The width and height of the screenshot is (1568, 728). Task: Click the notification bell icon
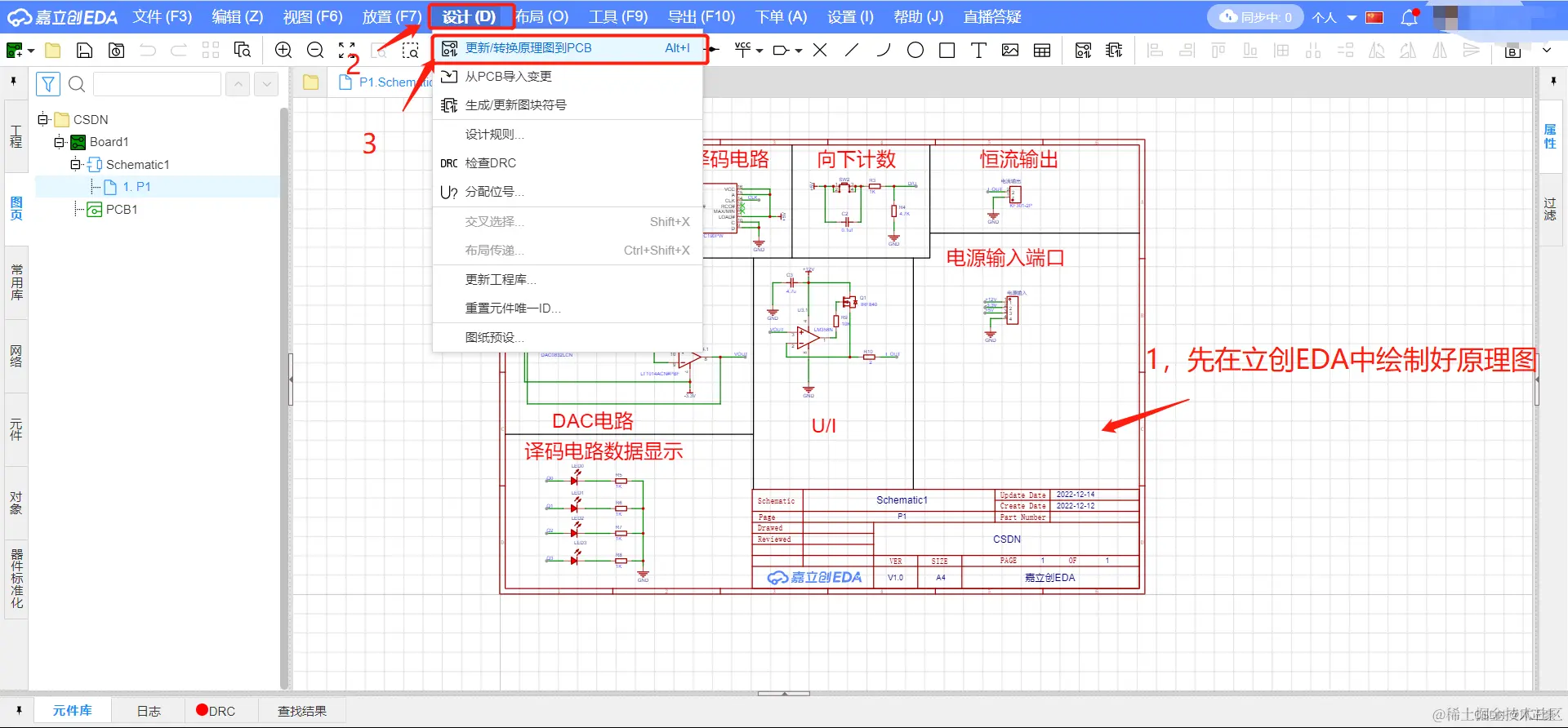click(x=1410, y=17)
